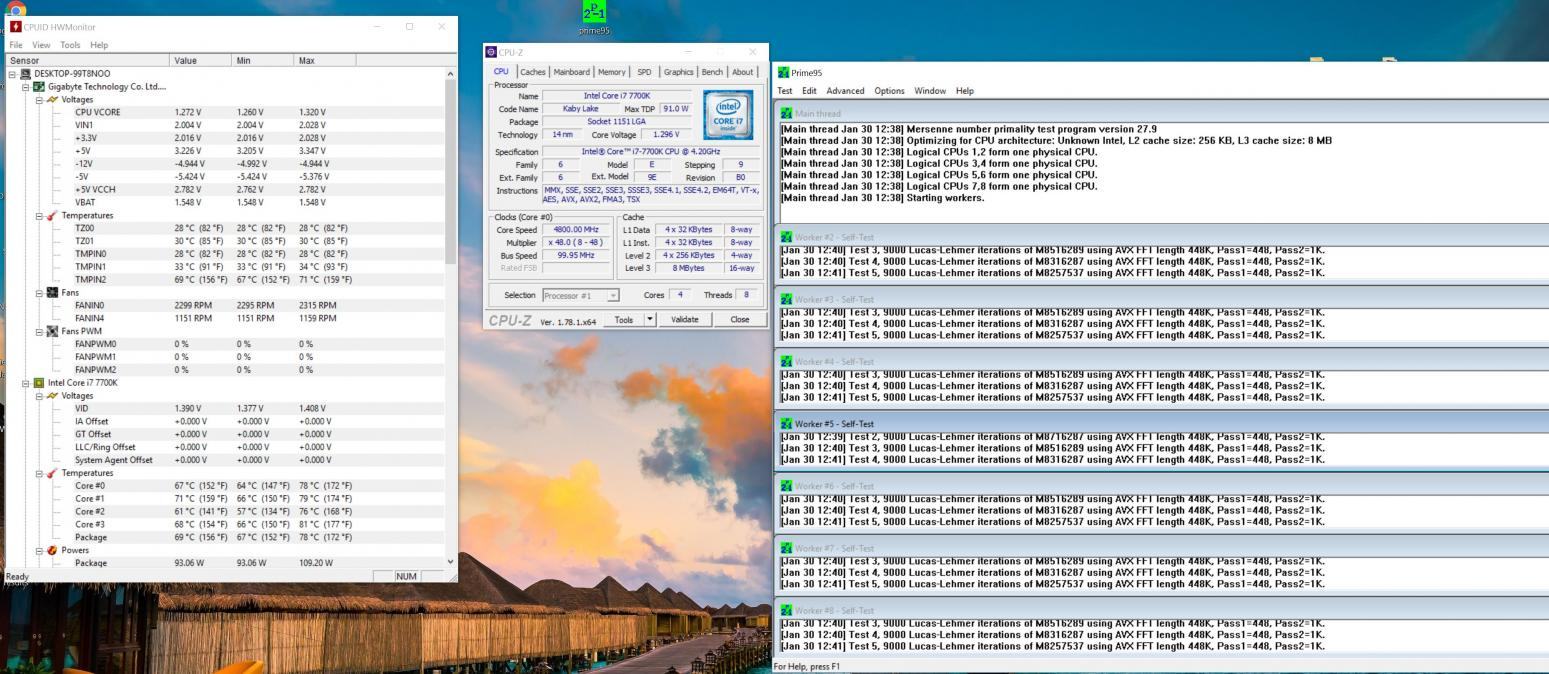
Task: Open the View menu in HWMonitor
Action: pos(41,45)
